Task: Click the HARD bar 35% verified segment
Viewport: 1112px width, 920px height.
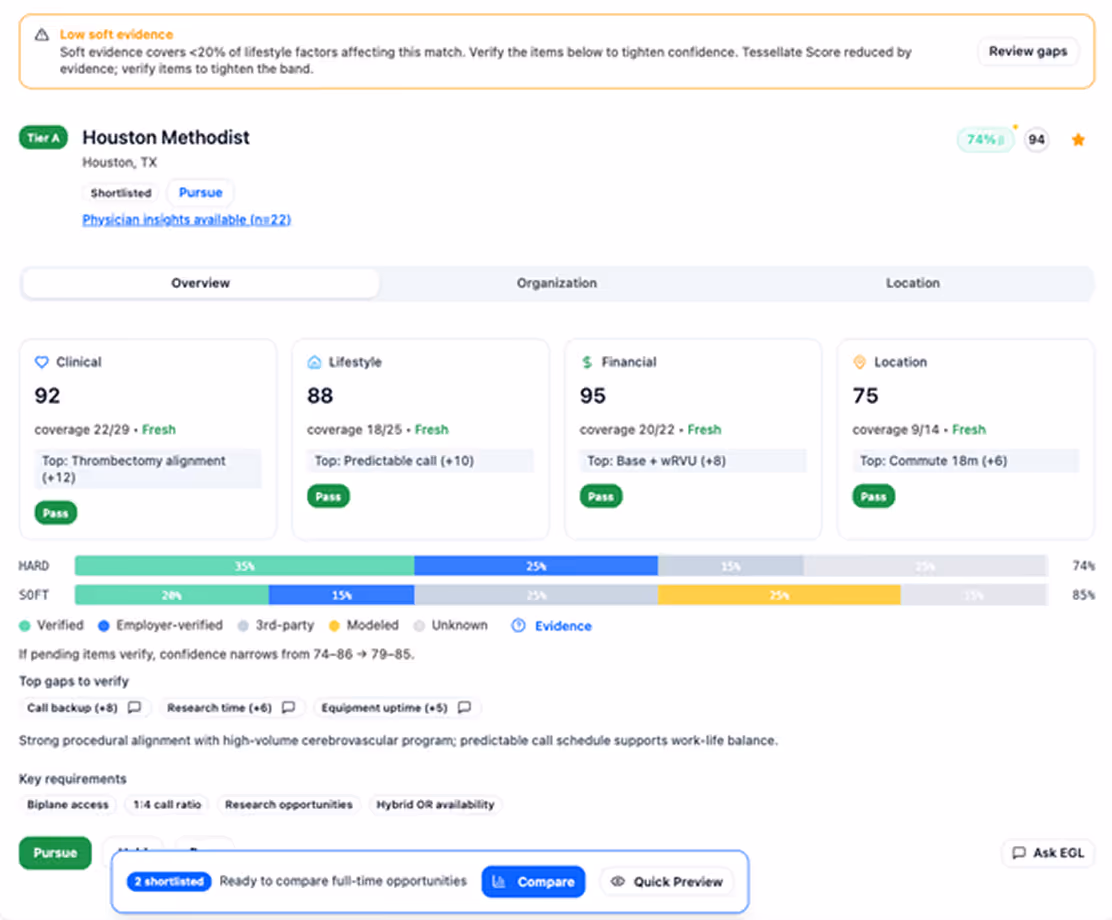Action: pyautogui.click(x=245, y=566)
